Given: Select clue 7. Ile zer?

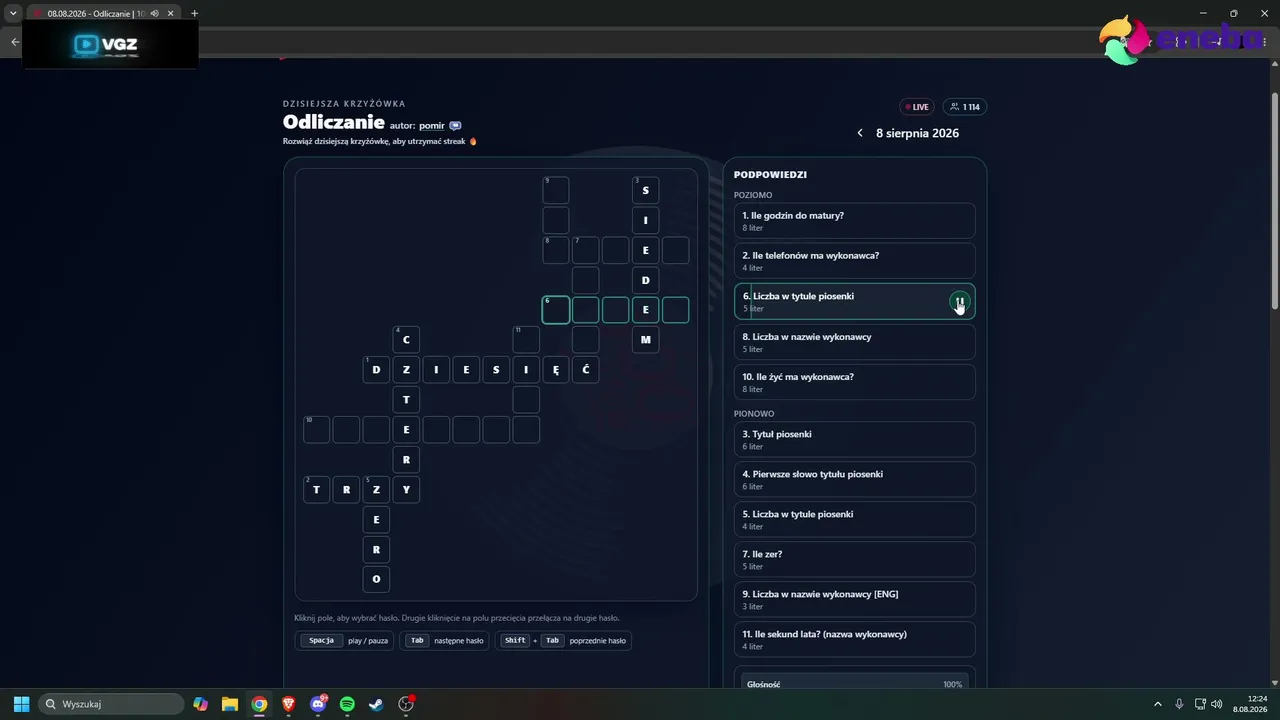Looking at the screenshot, I should [x=854, y=559].
